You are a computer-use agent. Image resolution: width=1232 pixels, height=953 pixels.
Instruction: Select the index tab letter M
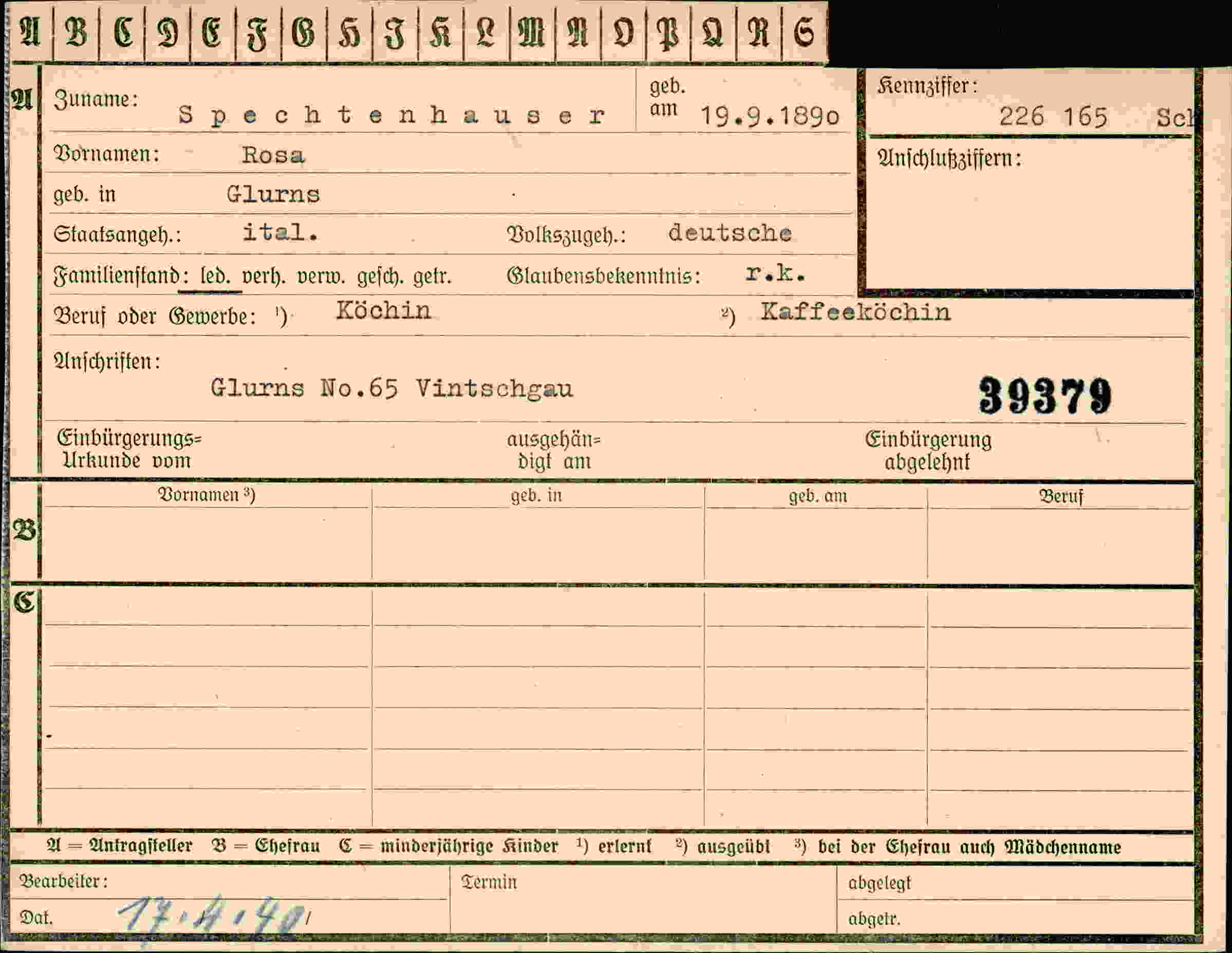pos(531,32)
